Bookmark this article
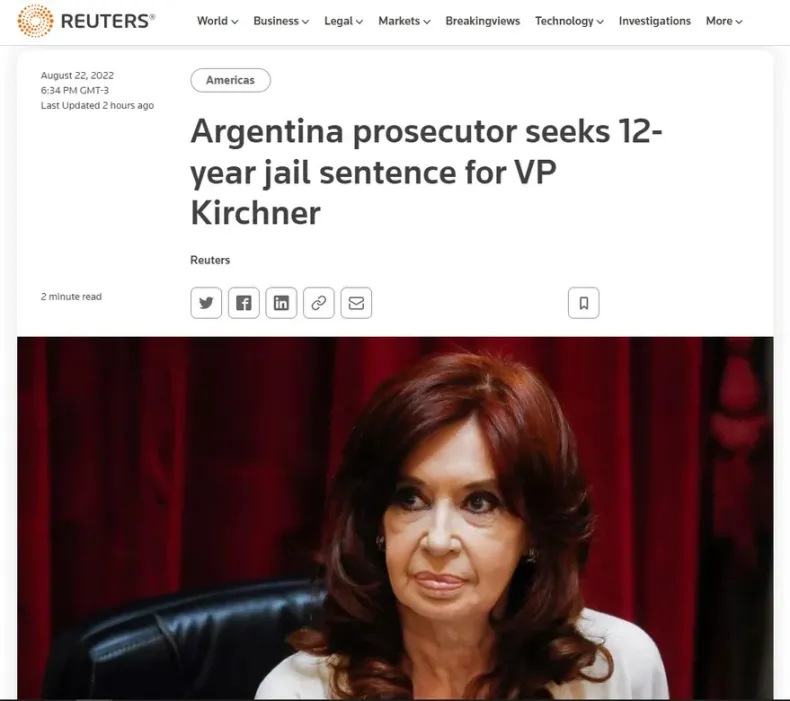Viewport: 790px width, 701px height. [x=583, y=303]
